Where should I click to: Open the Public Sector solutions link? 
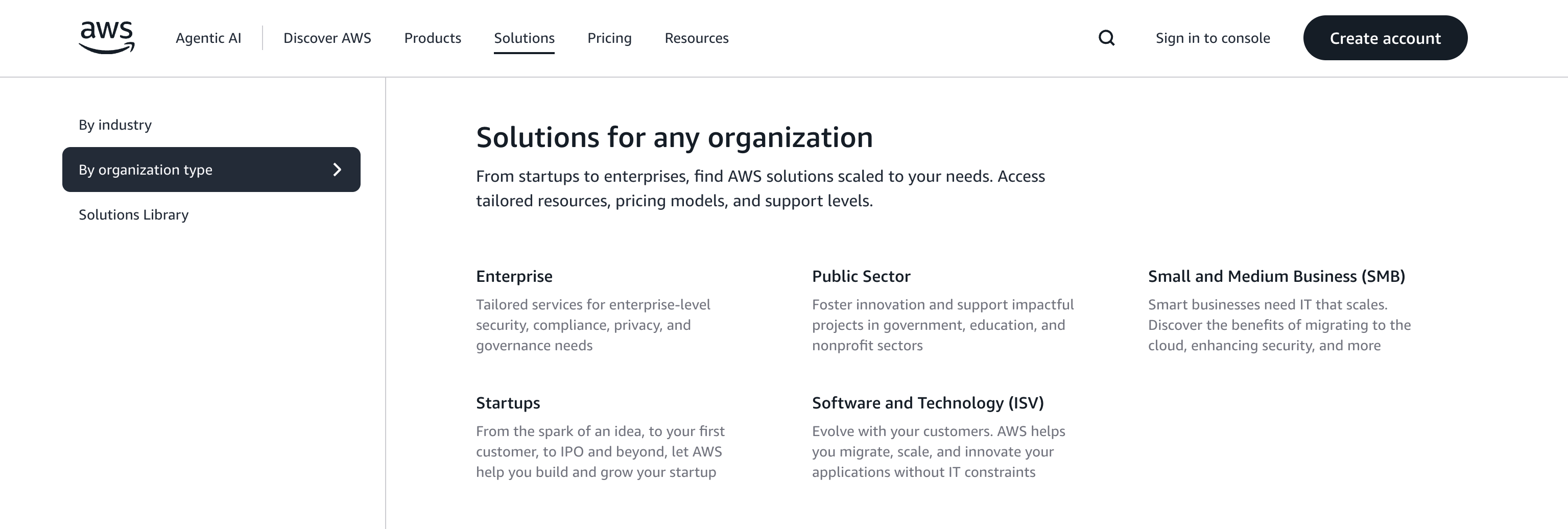point(861,276)
